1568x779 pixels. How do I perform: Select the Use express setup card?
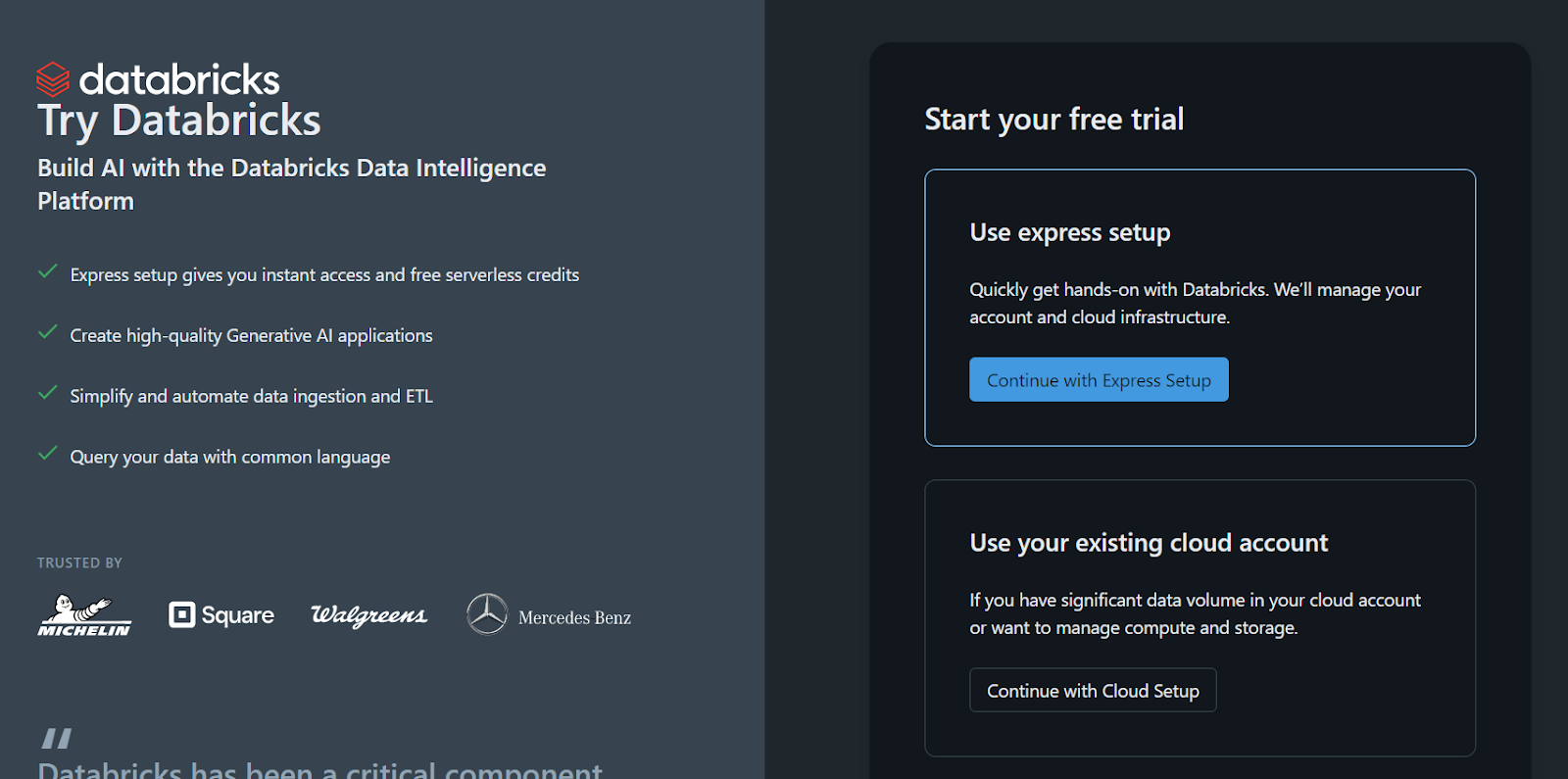[x=1200, y=308]
